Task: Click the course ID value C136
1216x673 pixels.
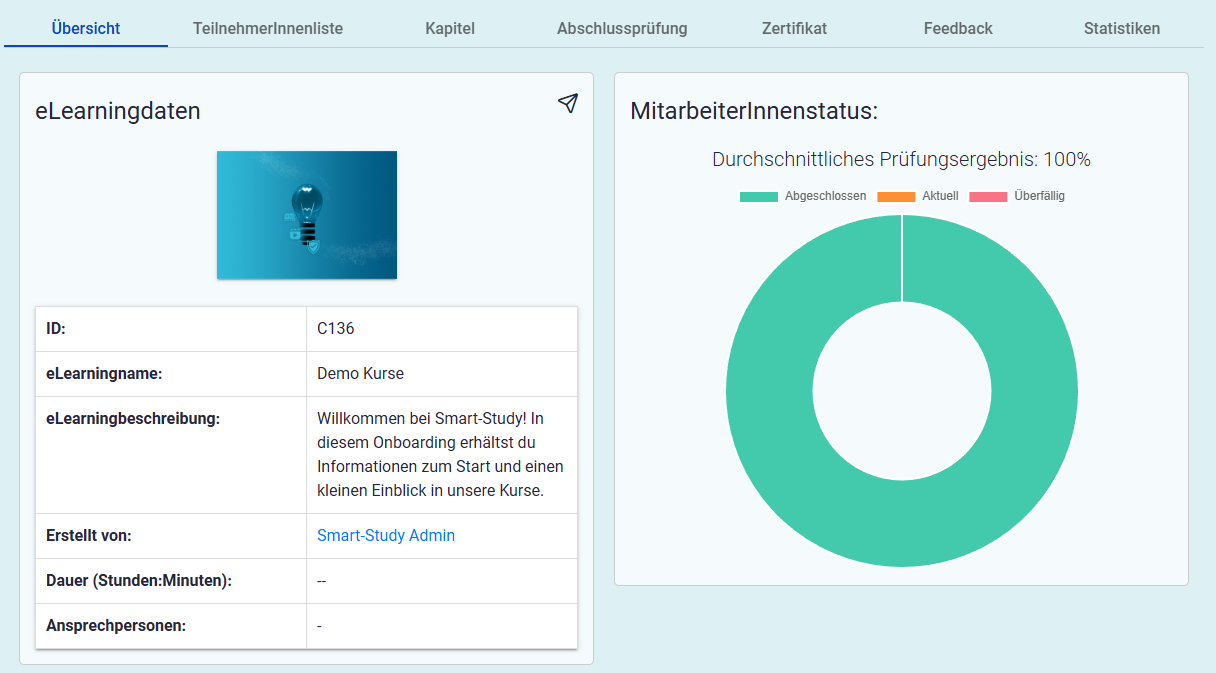Action: pos(336,329)
